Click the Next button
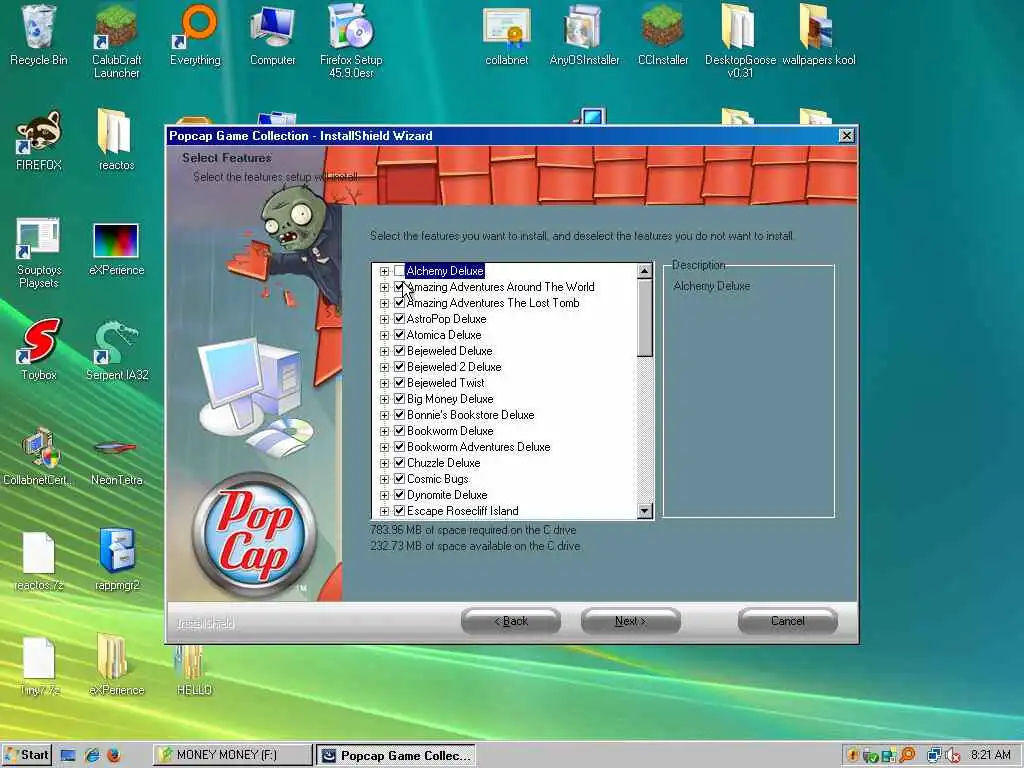 (630, 621)
